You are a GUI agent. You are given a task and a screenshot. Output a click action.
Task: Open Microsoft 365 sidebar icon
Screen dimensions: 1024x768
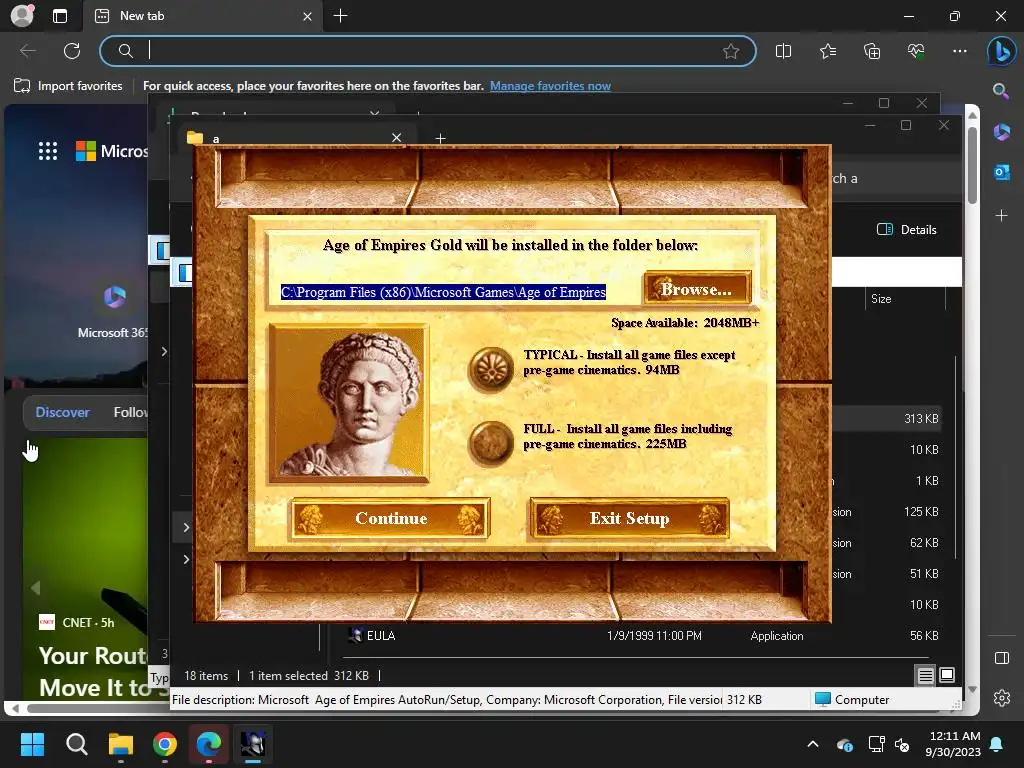click(1002, 132)
